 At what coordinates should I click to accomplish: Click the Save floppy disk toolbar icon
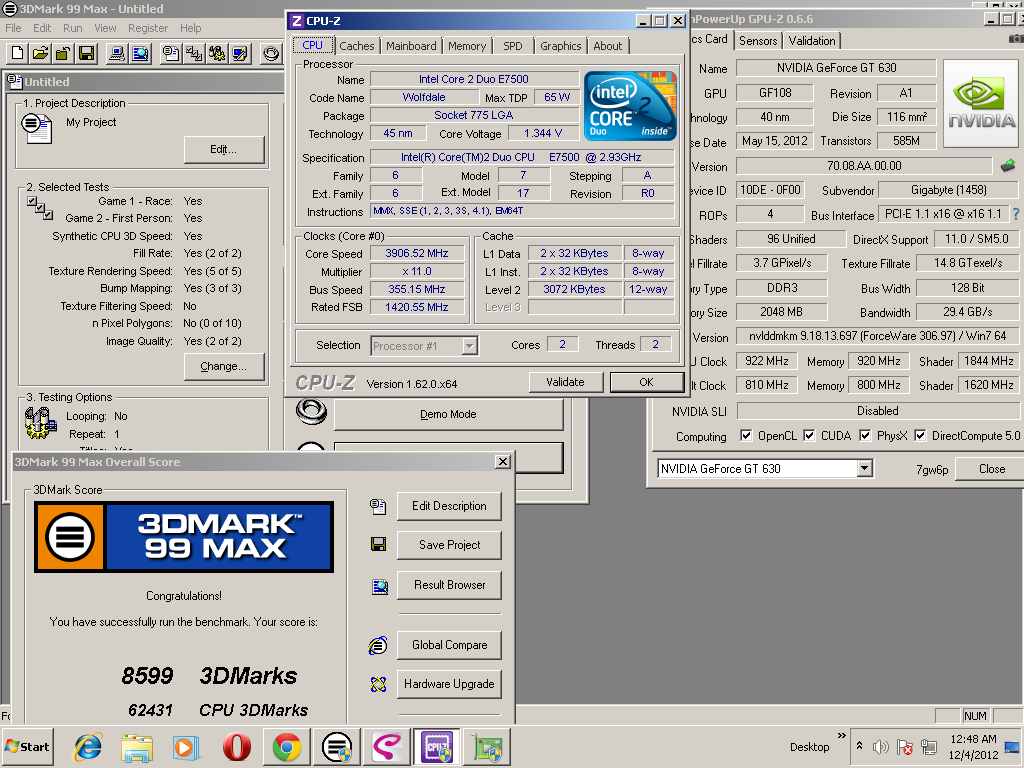pyautogui.click(x=86, y=53)
